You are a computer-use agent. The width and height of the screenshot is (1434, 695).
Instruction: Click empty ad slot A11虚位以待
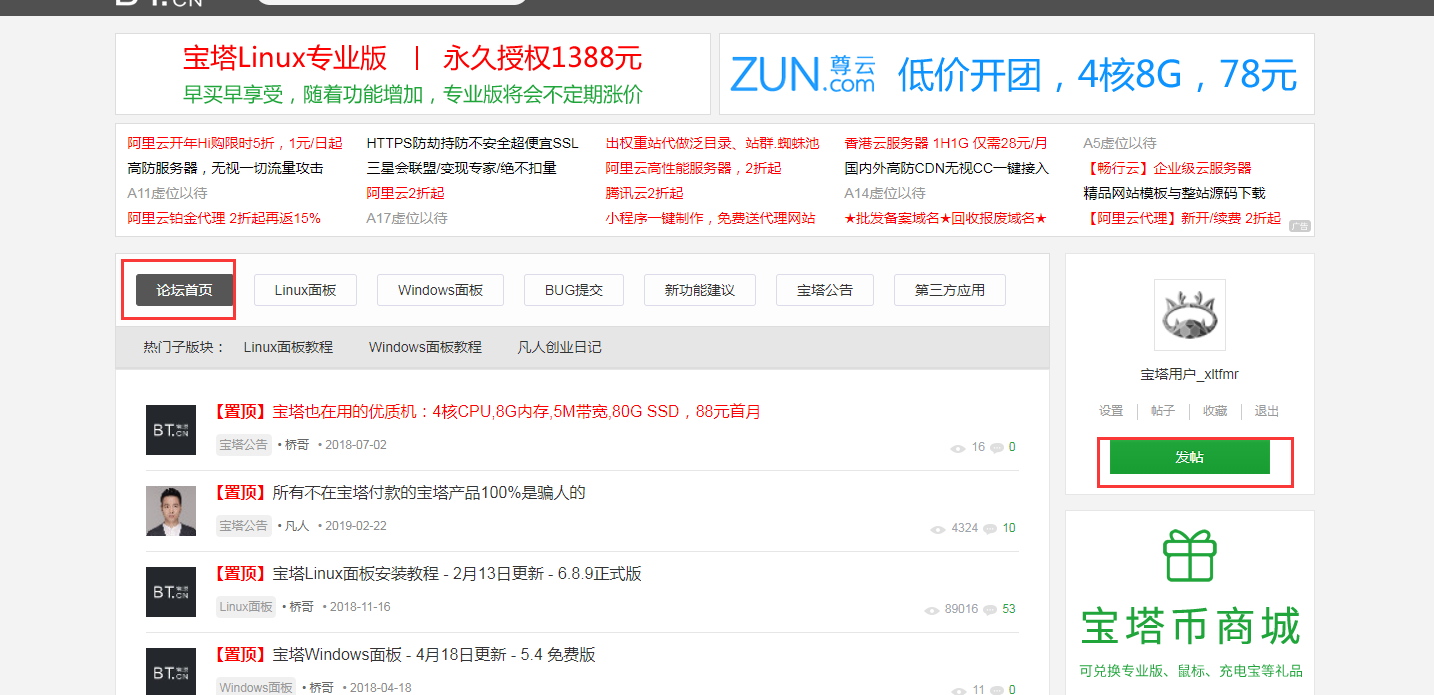click(167, 193)
